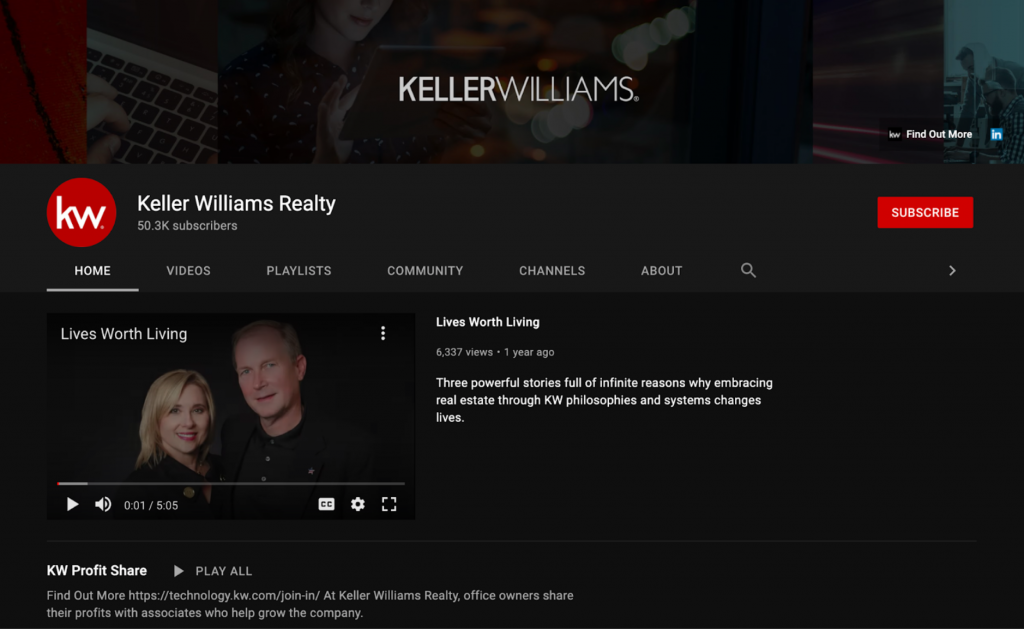
Task: Click the Three powerful stories description
Action: point(604,400)
